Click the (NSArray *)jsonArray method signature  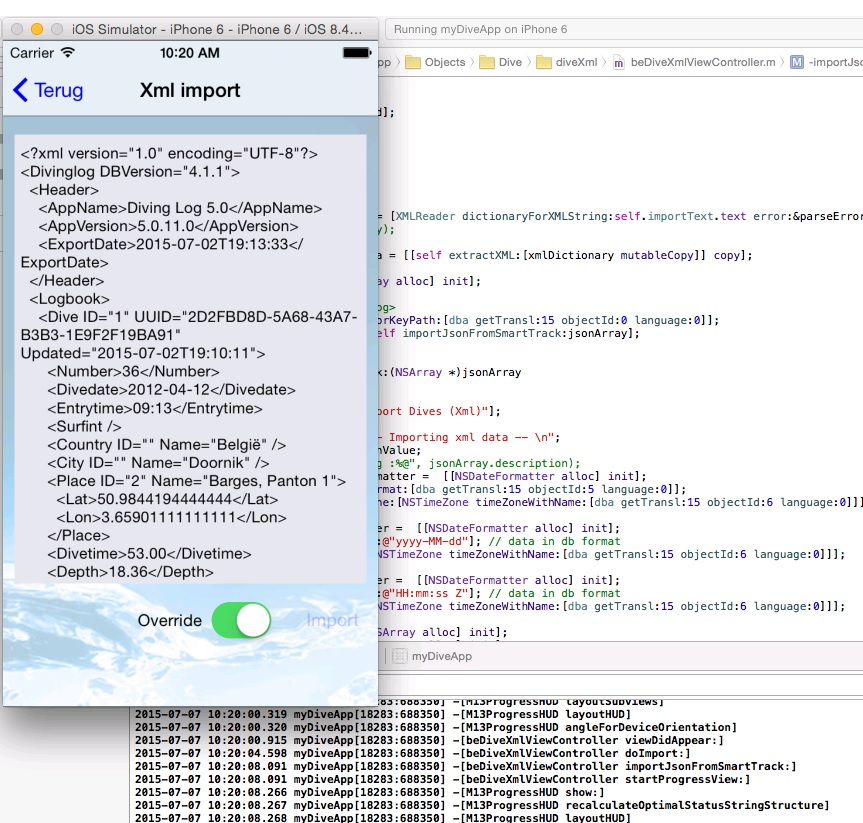pos(450,373)
